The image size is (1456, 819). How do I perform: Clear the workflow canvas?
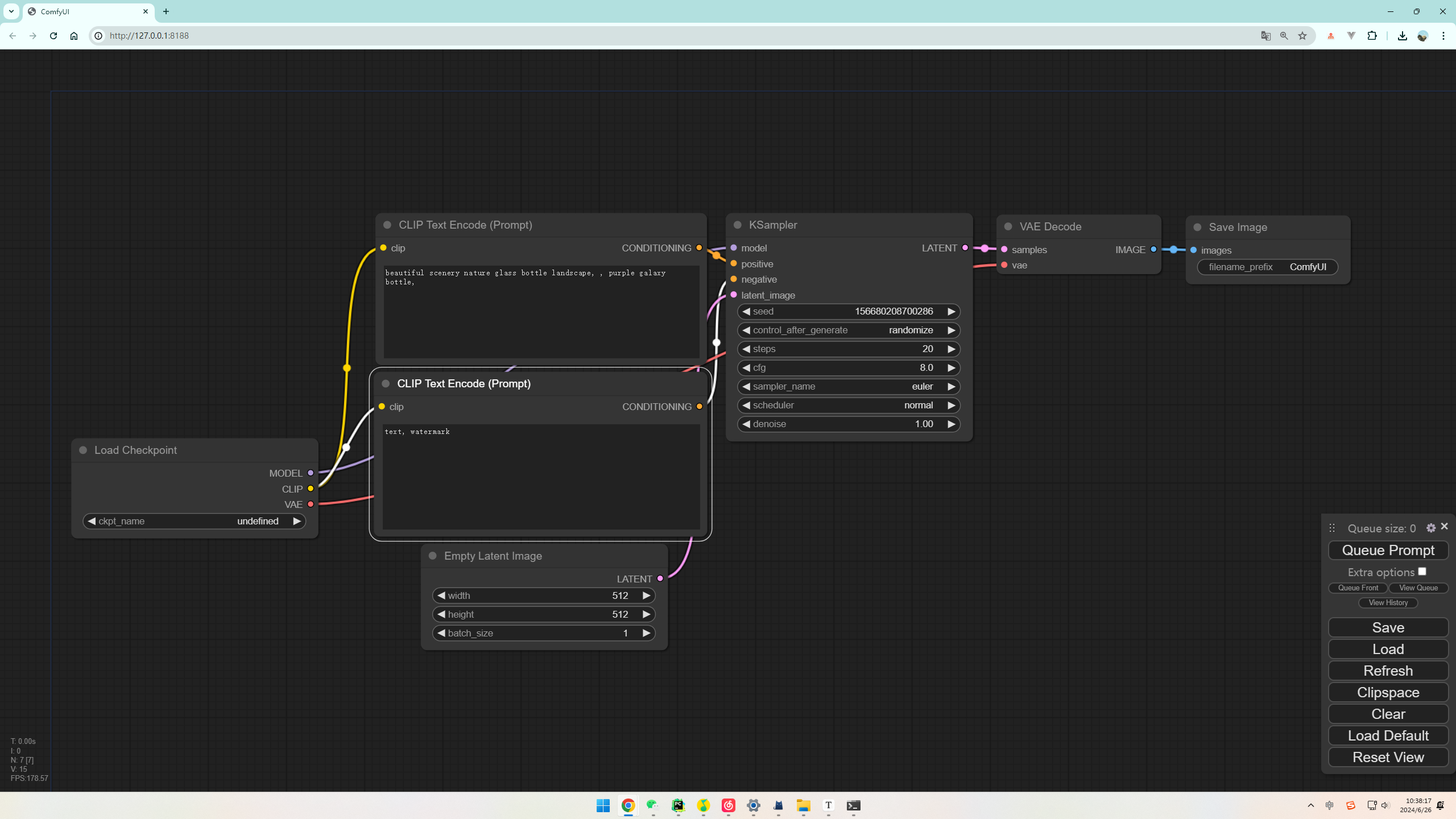[x=1388, y=714]
